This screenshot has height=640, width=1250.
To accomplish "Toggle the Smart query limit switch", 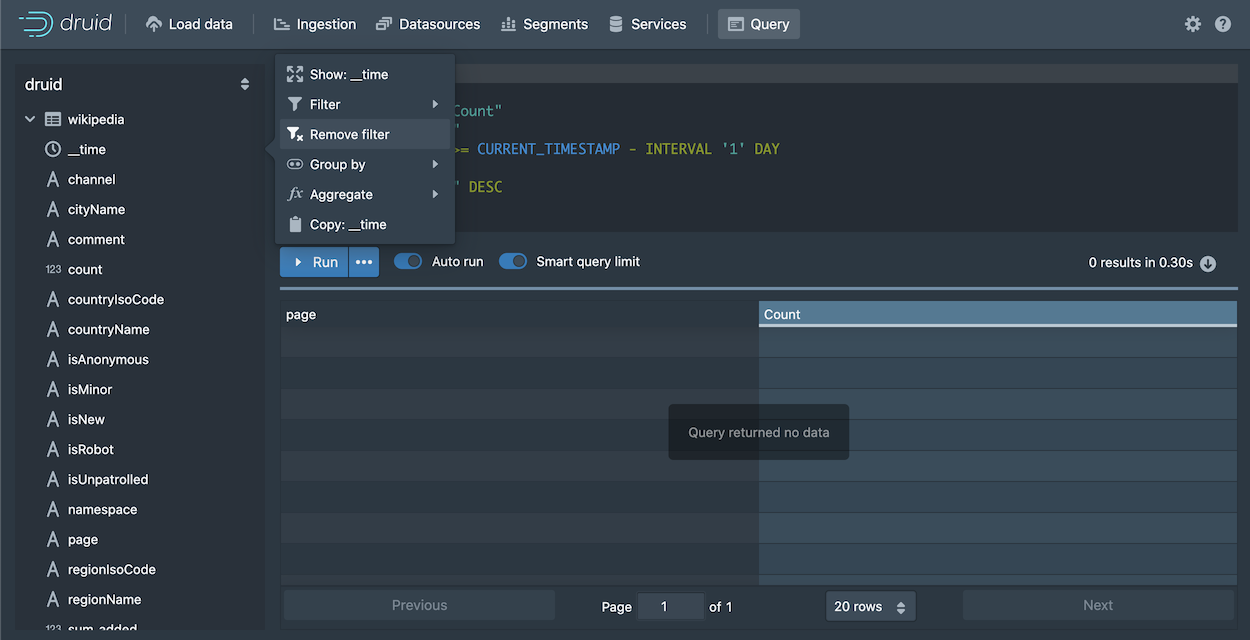I will [513, 261].
